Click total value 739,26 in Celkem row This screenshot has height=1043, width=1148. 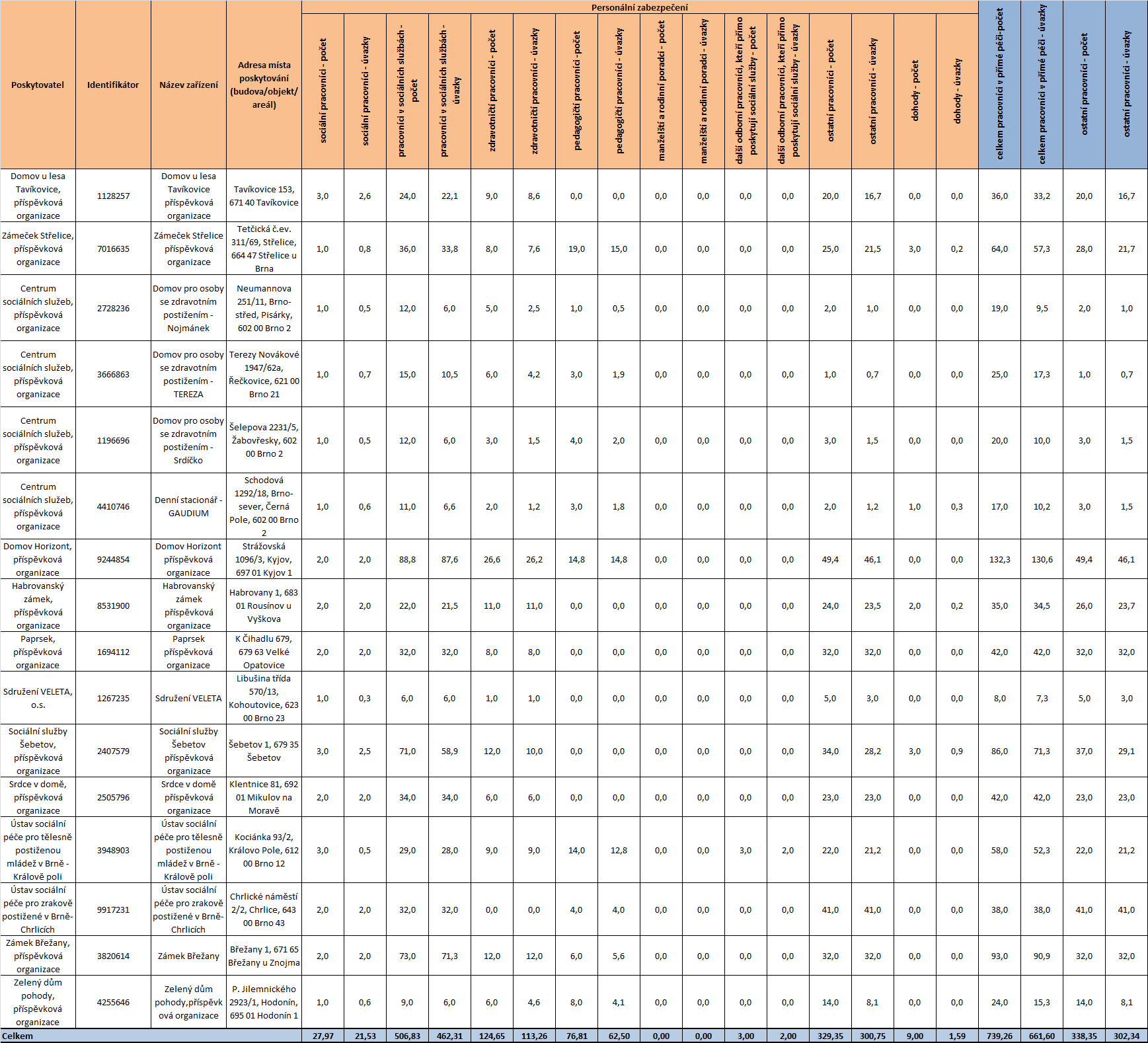[x=999, y=1036]
